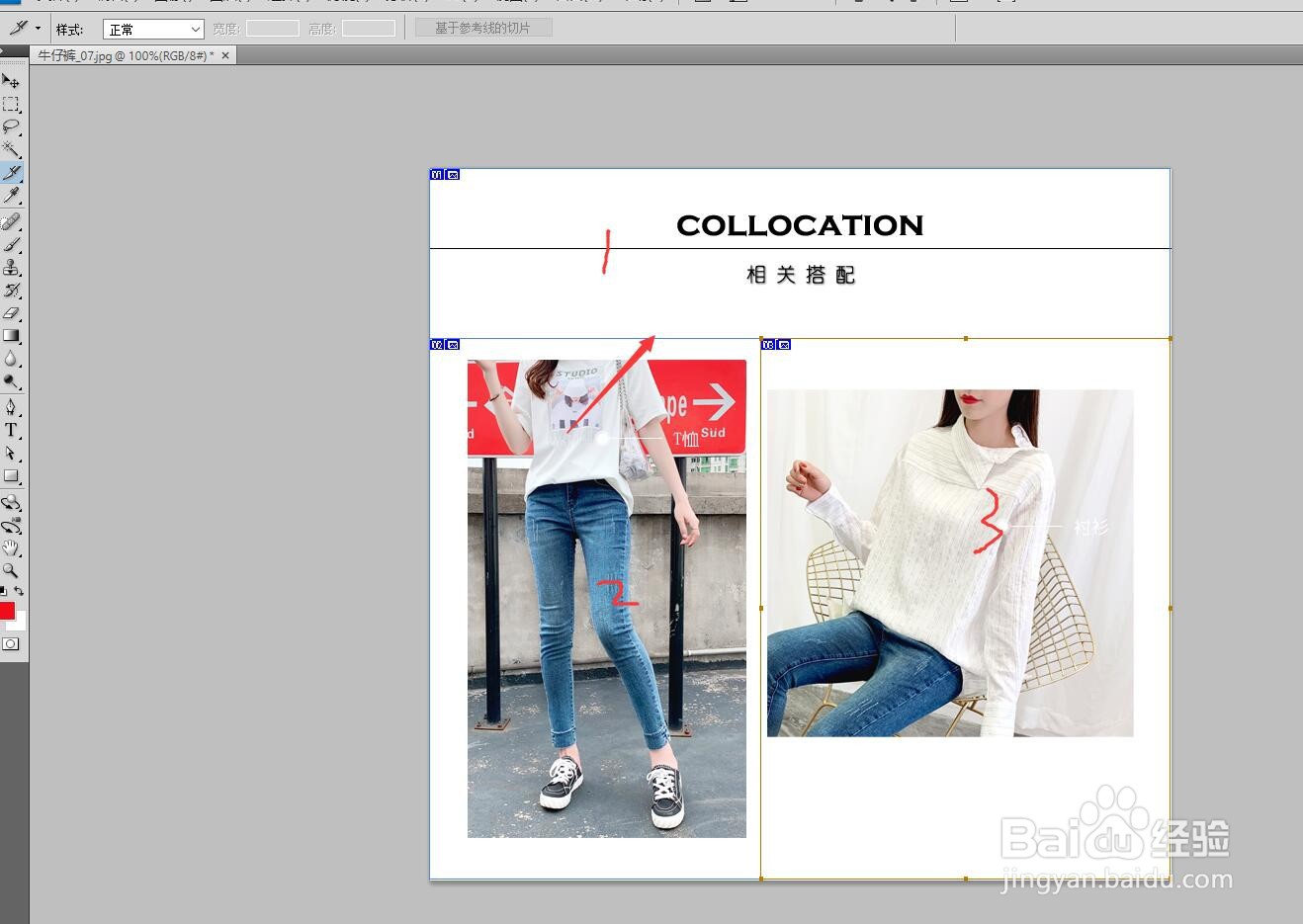The image size is (1303, 924).
Task: Select the Pen tool
Action: tap(11, 407)
